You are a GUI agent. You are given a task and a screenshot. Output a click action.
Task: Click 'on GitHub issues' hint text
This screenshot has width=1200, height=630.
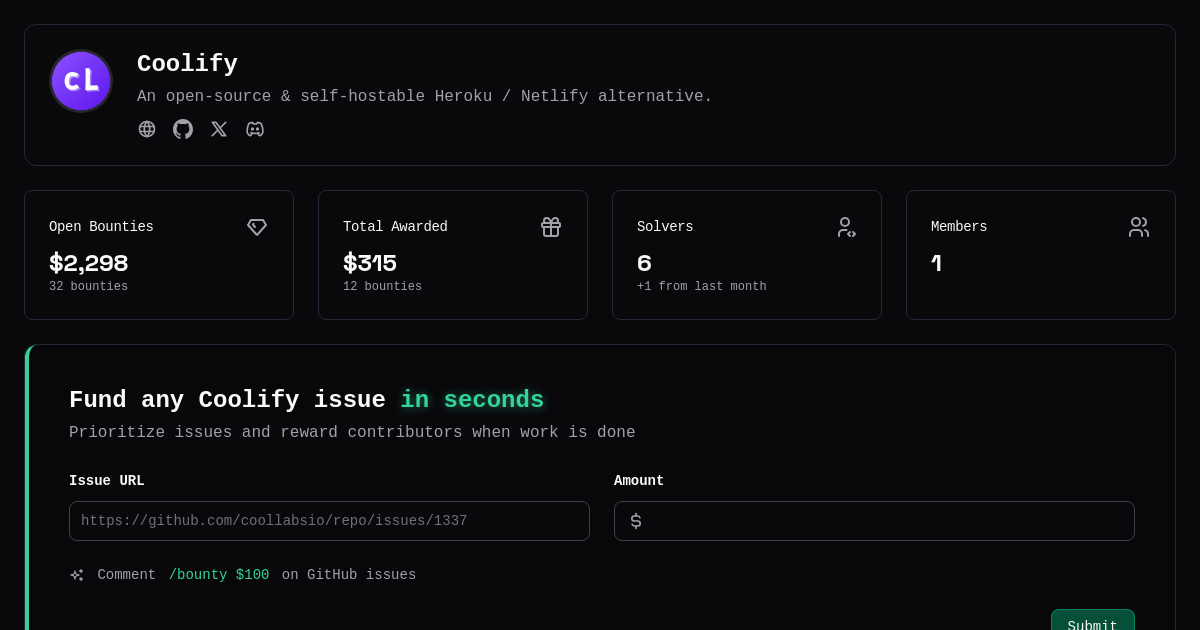[349, 575]
